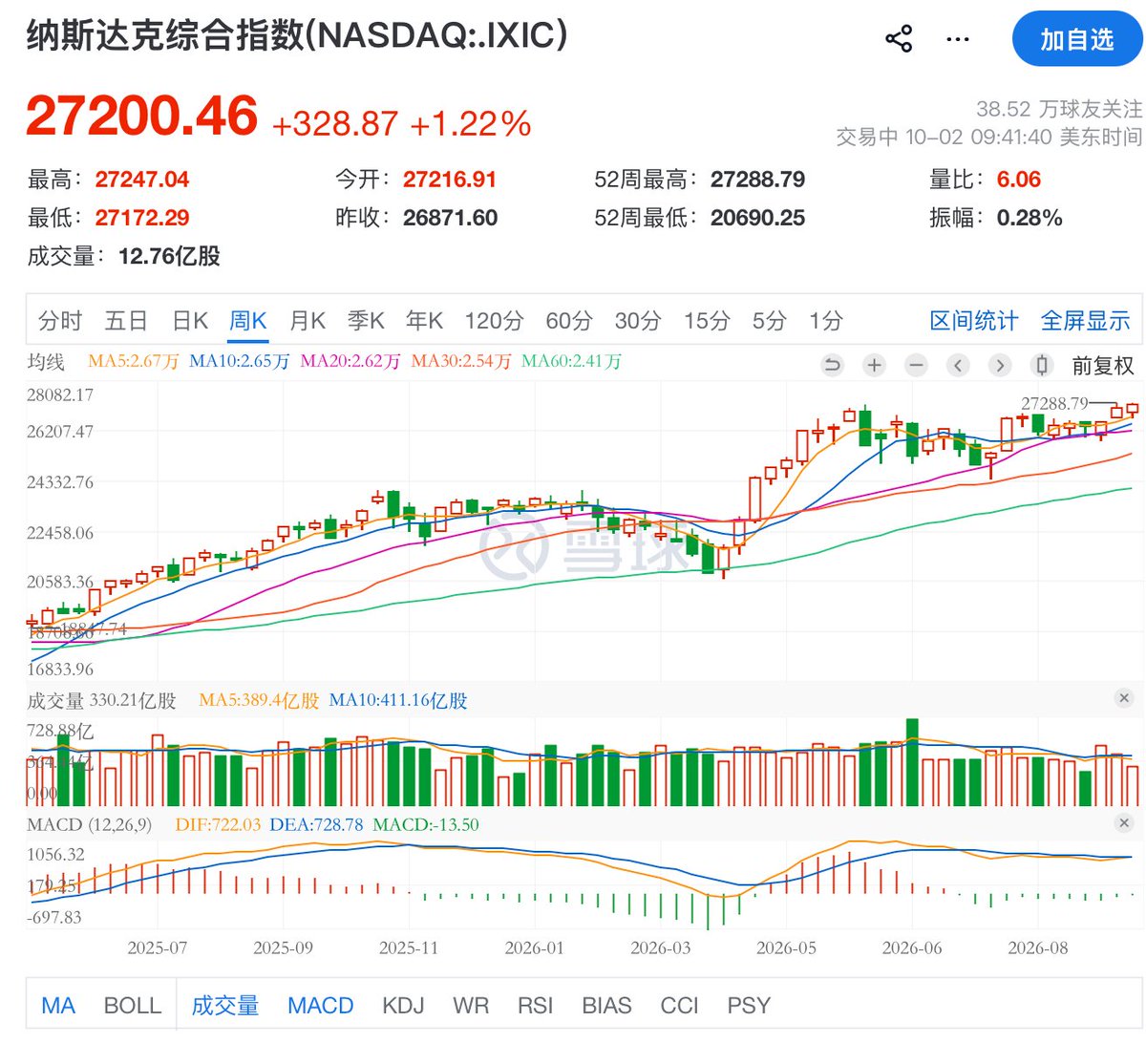1146x1064 pixels.
Task: Open the 前复权 adjustment selector
Action: coord(1103,366)
